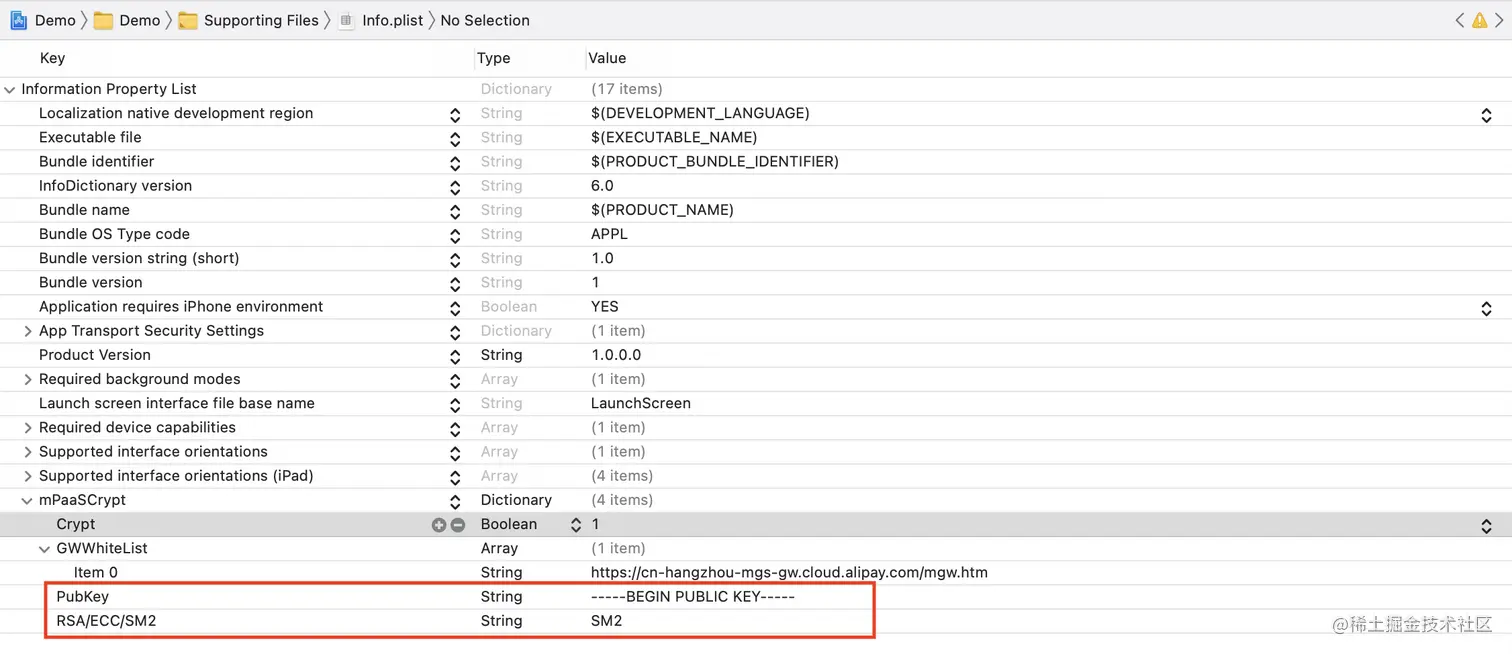This screenshot has width=1512, height=654.
Task: Click the Demo project icon in breadcrumb
Action: click(x=18, y=20)
